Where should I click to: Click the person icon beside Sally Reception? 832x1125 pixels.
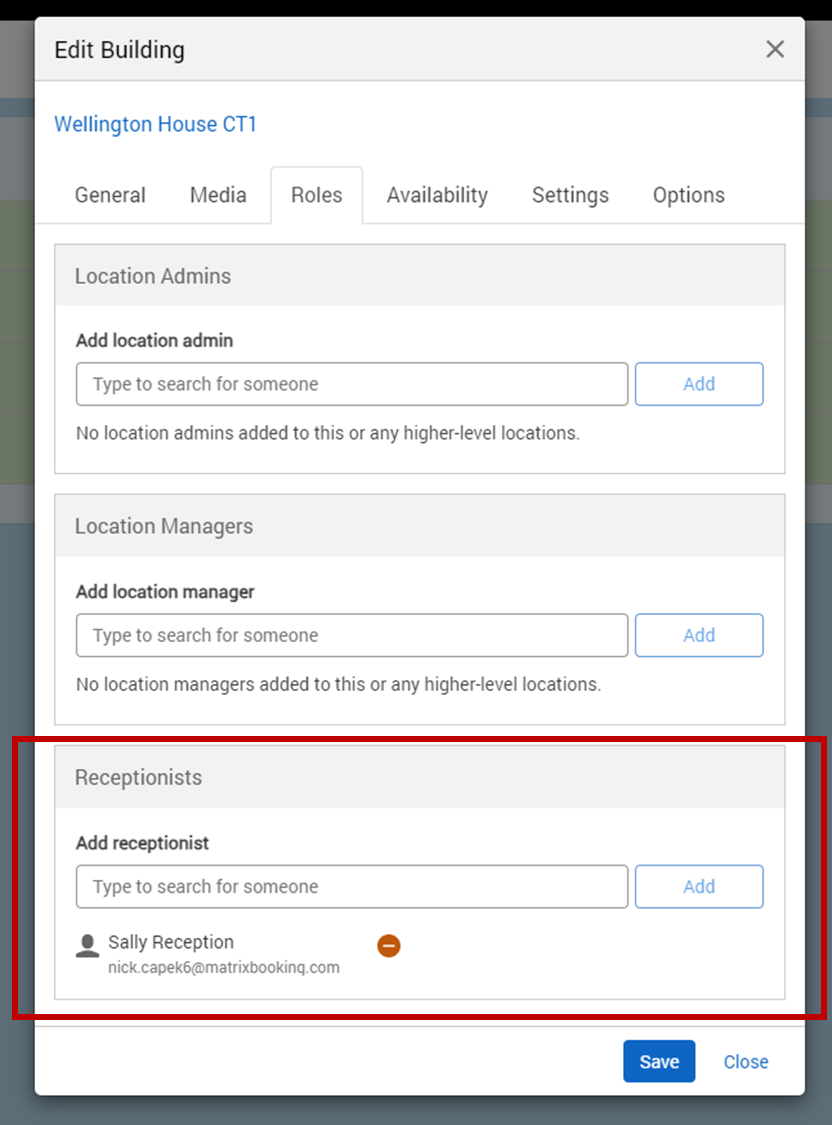[88, 945]
